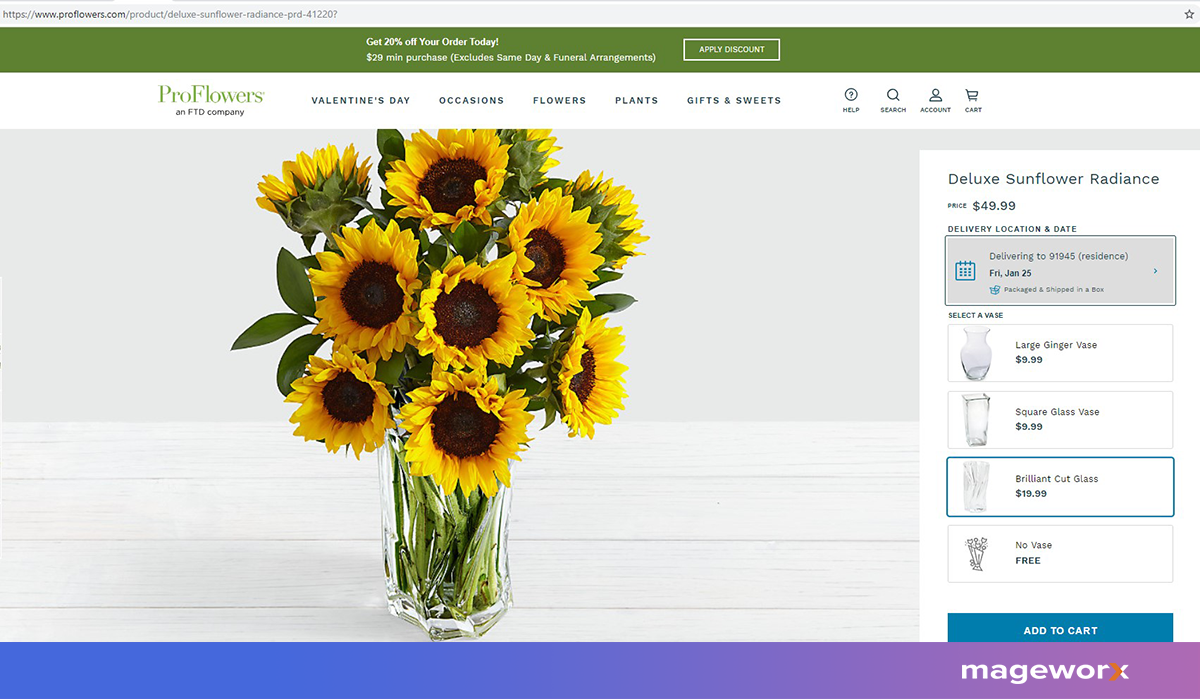The width and height of the screenshot is (1200, 699).
Task: Click the ProFlowers logo
Action: (x=211, y=99)
